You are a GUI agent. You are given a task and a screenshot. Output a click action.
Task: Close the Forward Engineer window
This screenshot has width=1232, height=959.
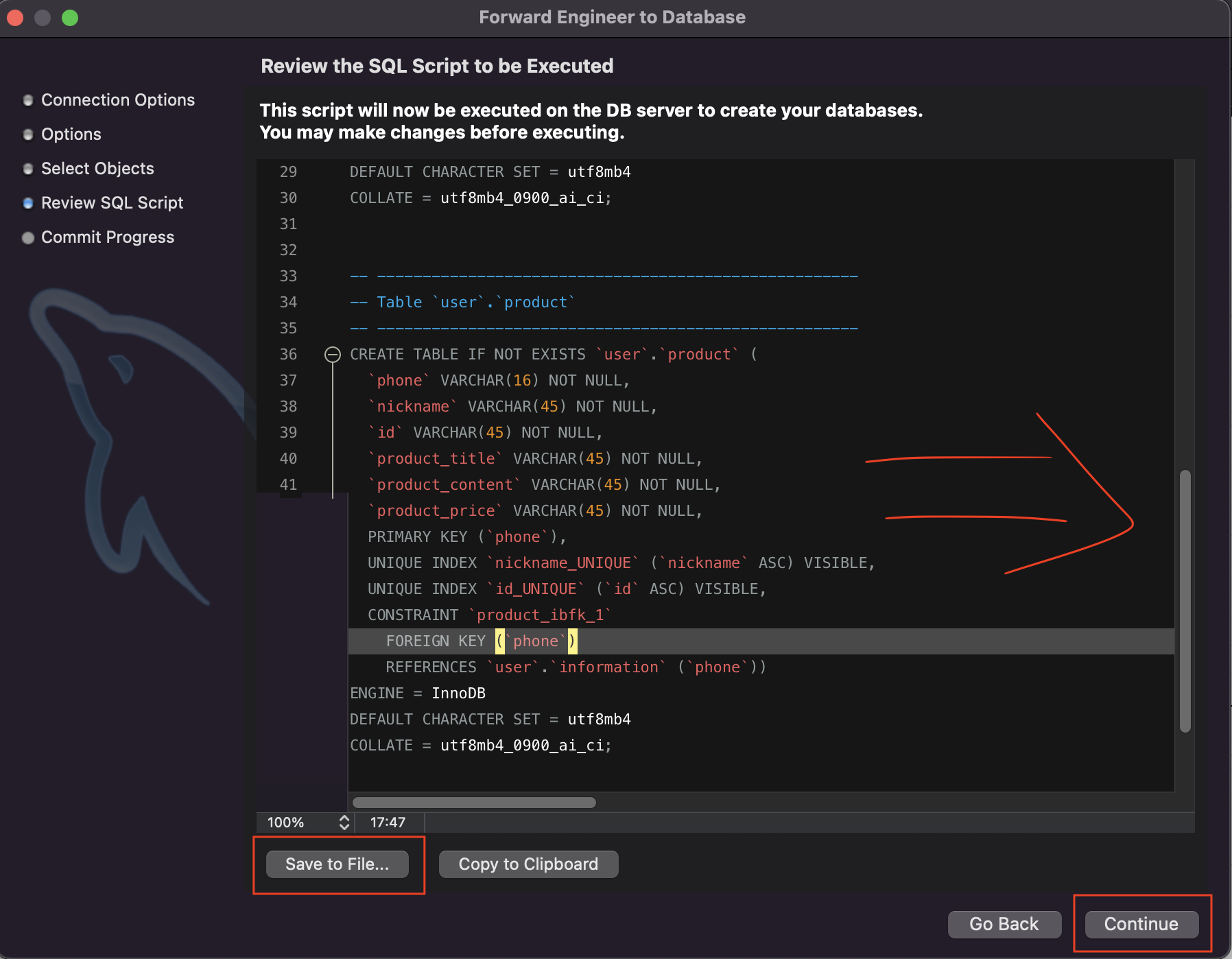[15, 18]
